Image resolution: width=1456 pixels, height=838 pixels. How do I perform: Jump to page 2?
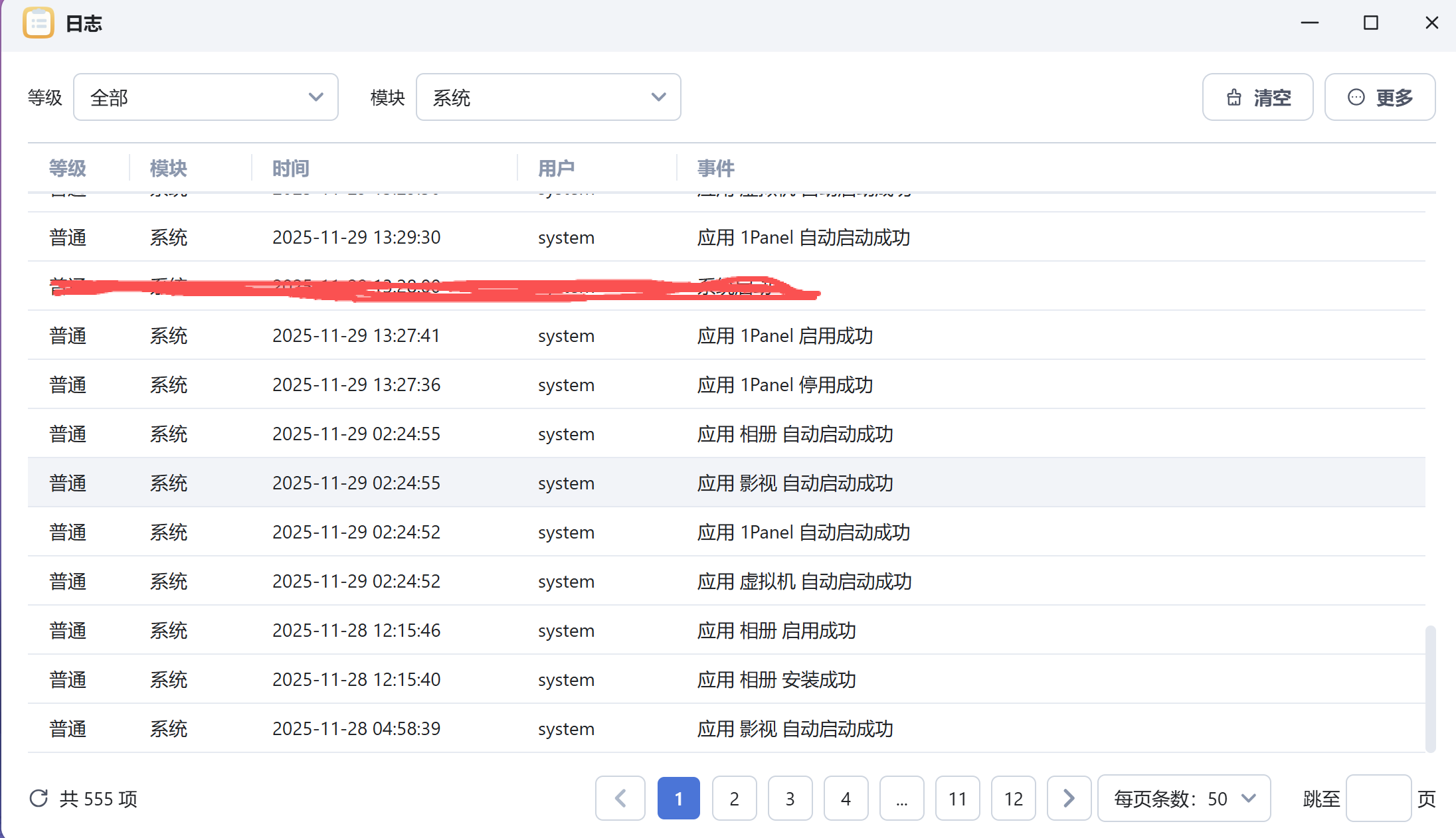point(734,798)
